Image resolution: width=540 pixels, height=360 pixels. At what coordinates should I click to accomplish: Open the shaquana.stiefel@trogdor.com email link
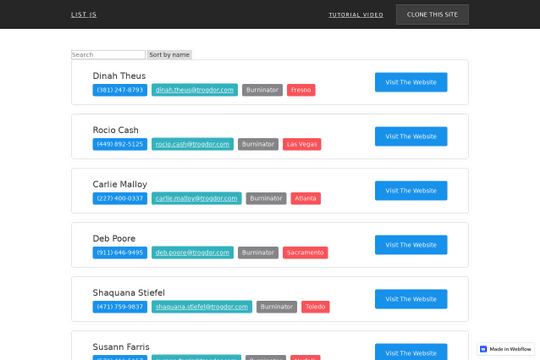point(202,307)
